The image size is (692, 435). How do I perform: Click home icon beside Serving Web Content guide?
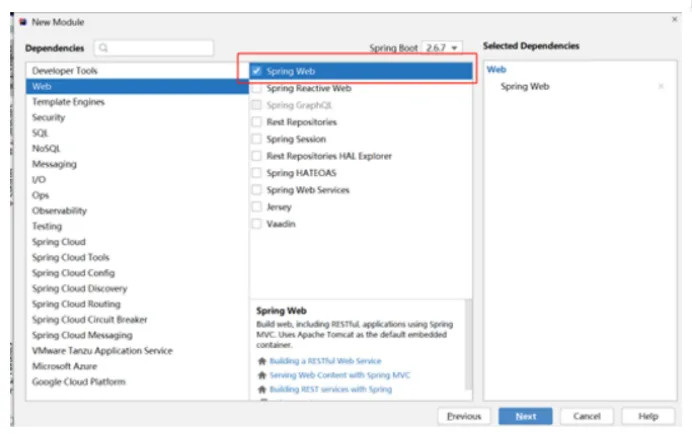point(262,375)
